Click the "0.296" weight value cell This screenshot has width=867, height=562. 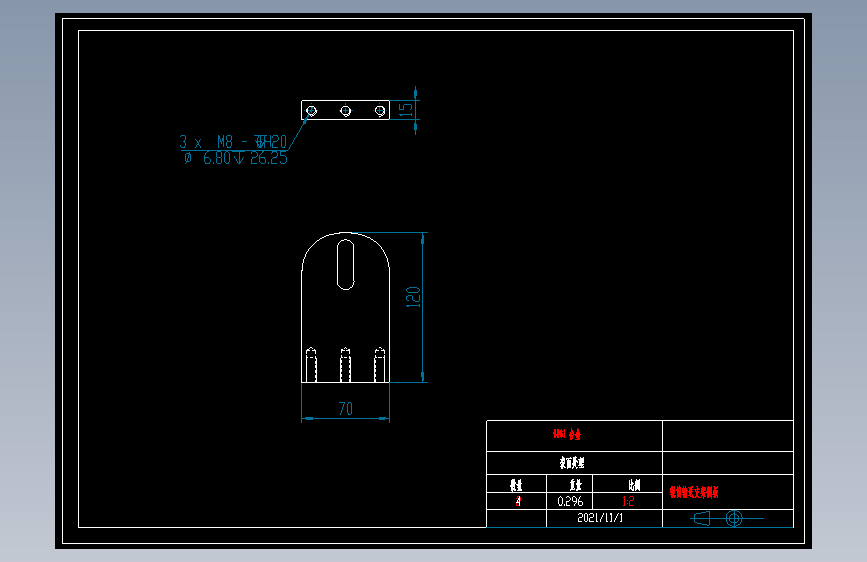[x=570, y=501]
